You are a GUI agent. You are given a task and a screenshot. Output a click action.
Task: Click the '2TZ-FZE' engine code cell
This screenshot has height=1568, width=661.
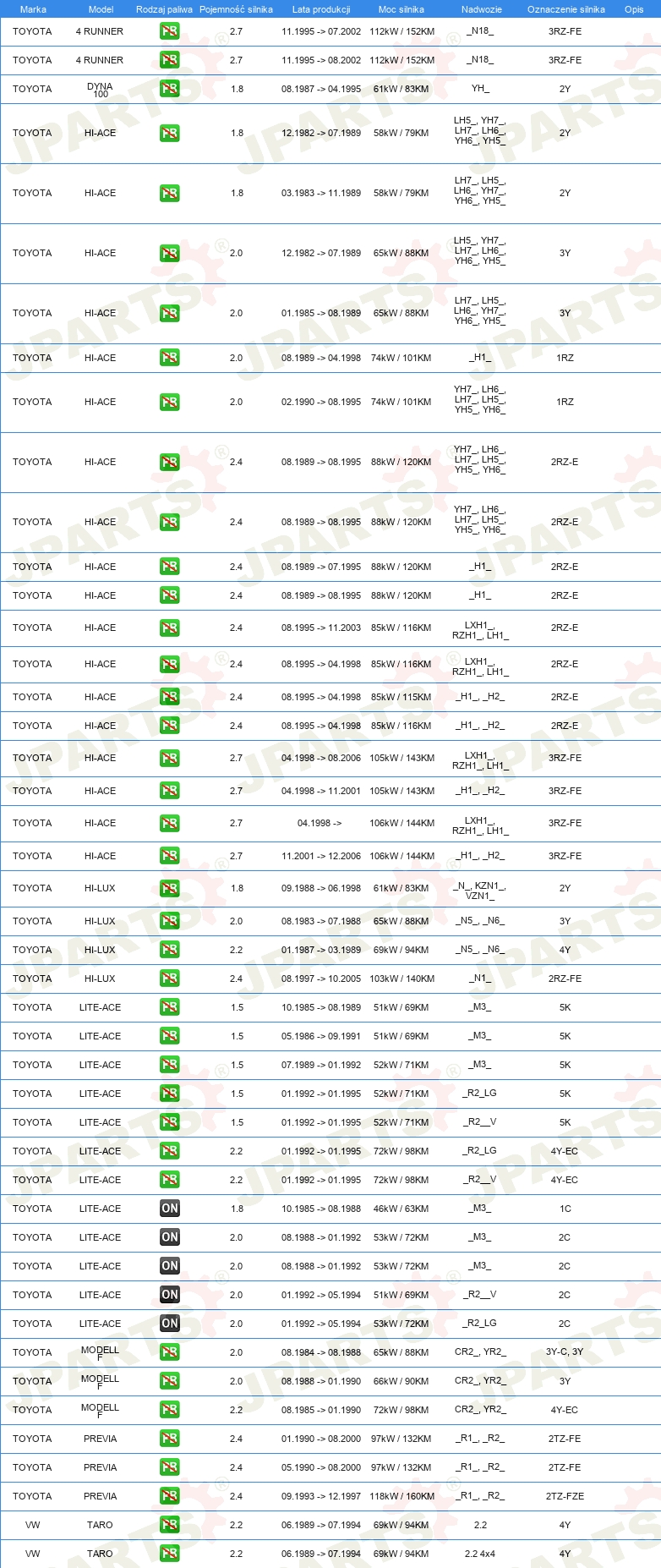(565, 1496)
